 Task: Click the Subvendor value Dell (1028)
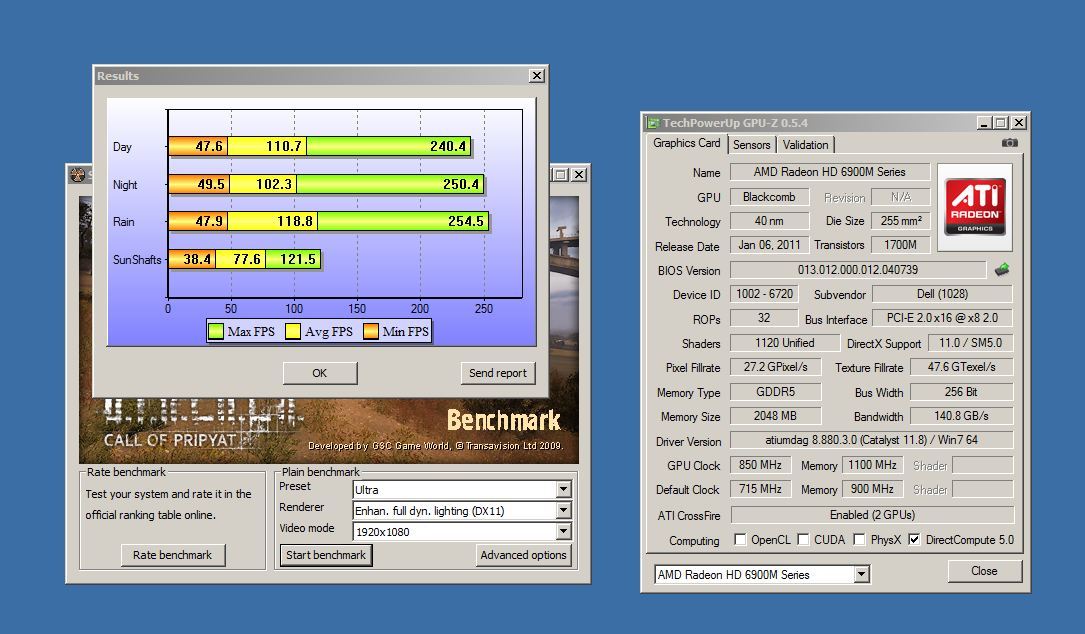click(x=942, y=294)
